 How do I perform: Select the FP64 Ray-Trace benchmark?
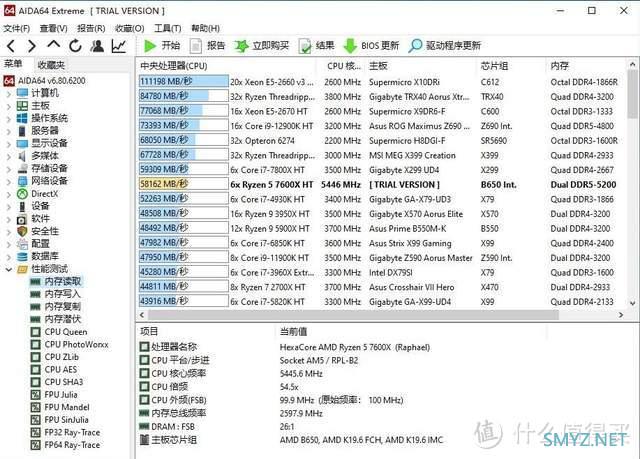pos(65,445)
